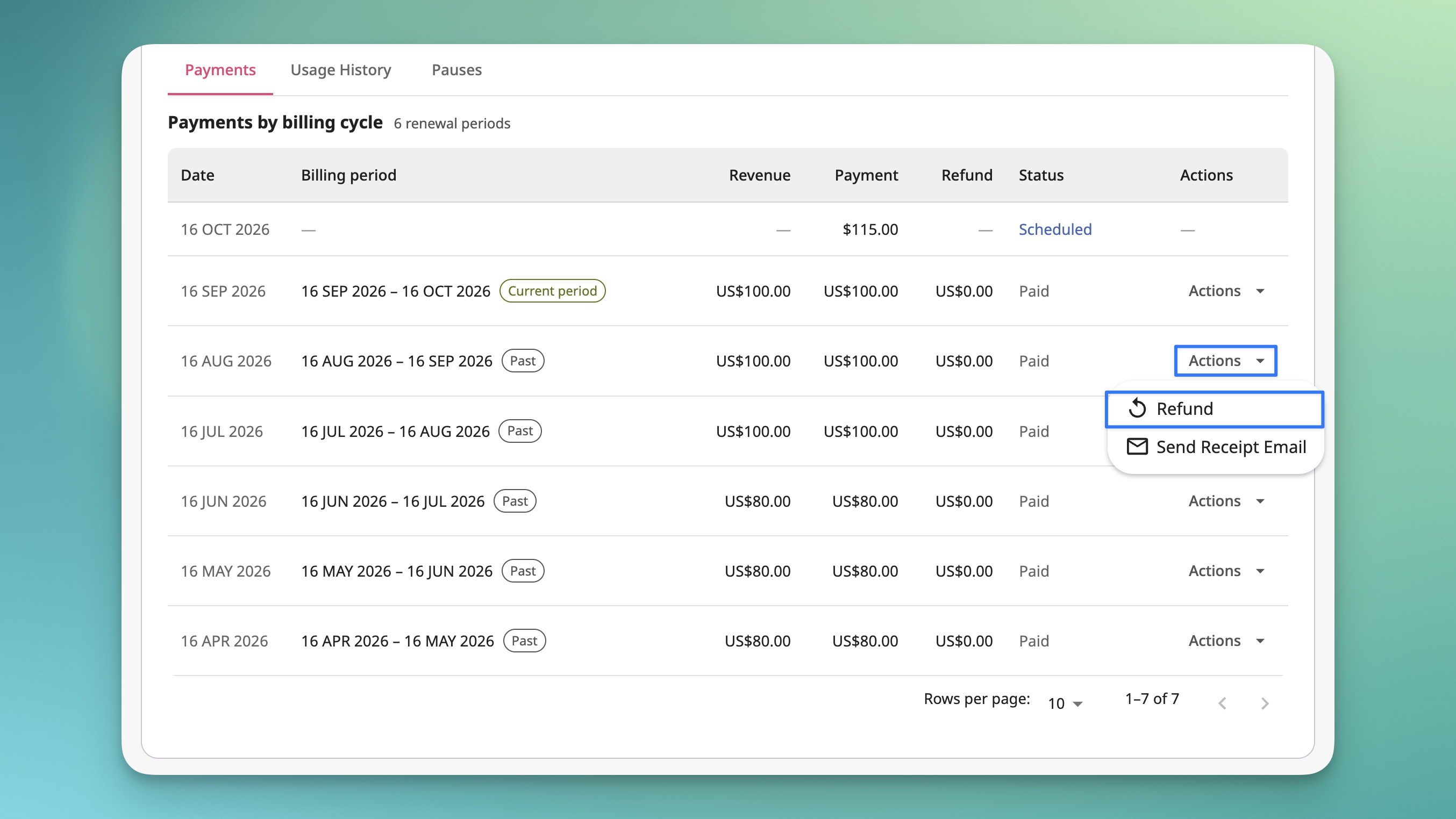Click billing period 16 JUL 2026 – 16 AUG 2026
This screenshot has height=819, width=1456.
coord(395,432)
